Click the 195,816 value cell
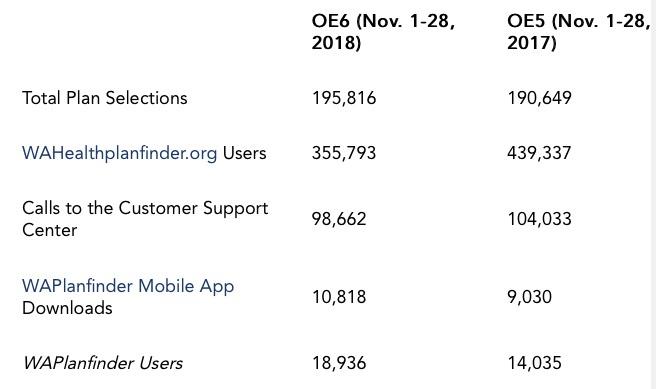The width and height of the screenshot is (656, 389). tap(344, 98)
